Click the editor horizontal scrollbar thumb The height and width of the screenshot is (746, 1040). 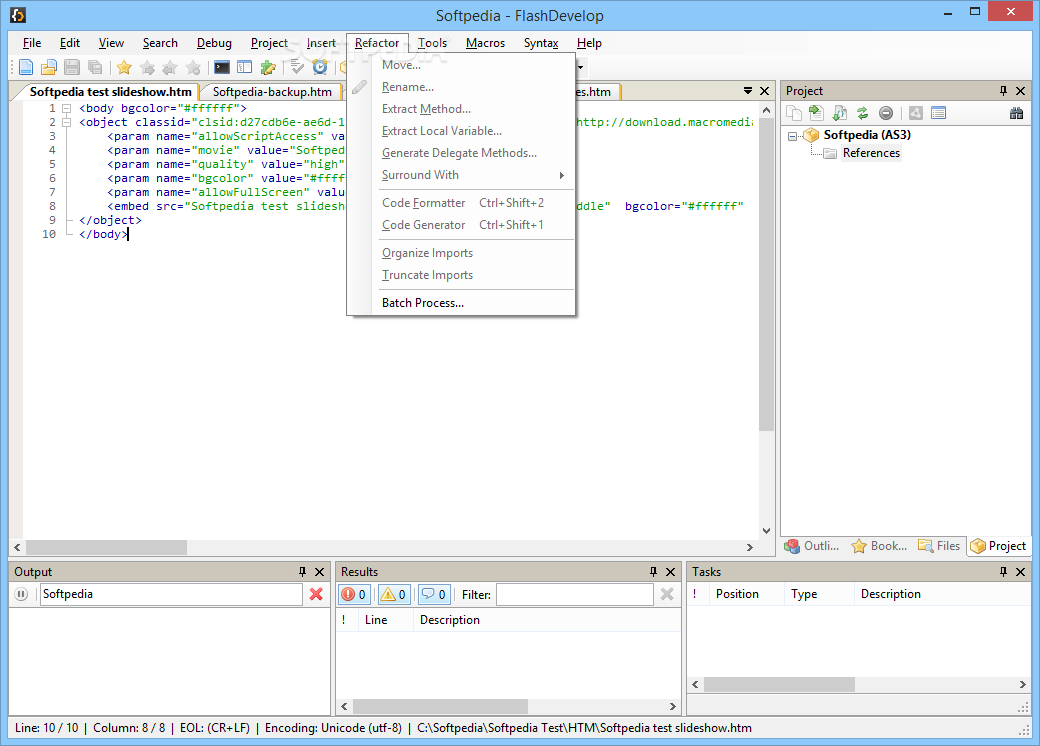pyautogui.click(x=106, y=547)
